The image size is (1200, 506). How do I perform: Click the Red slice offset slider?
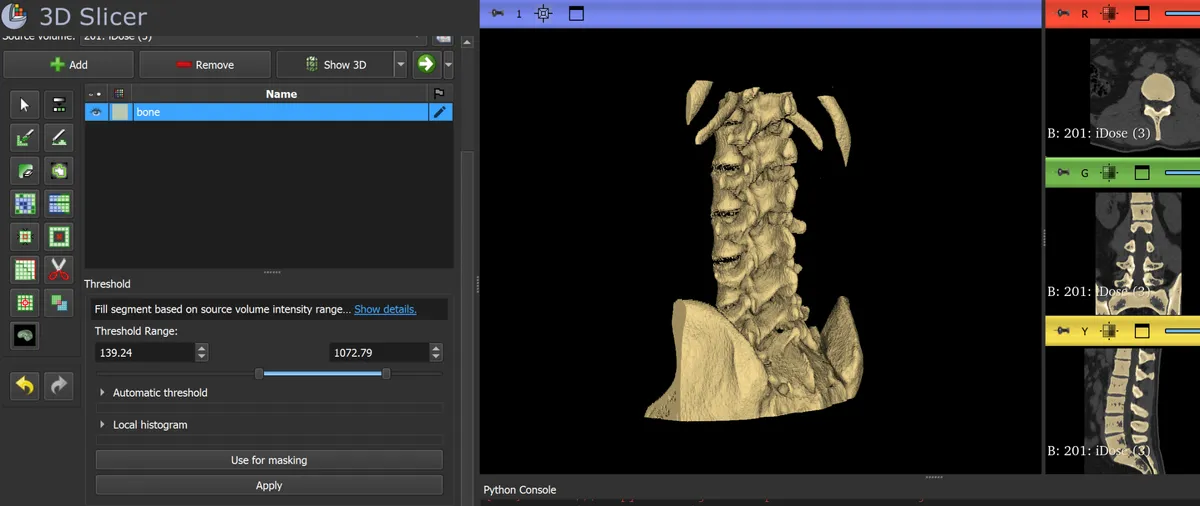1182,14
